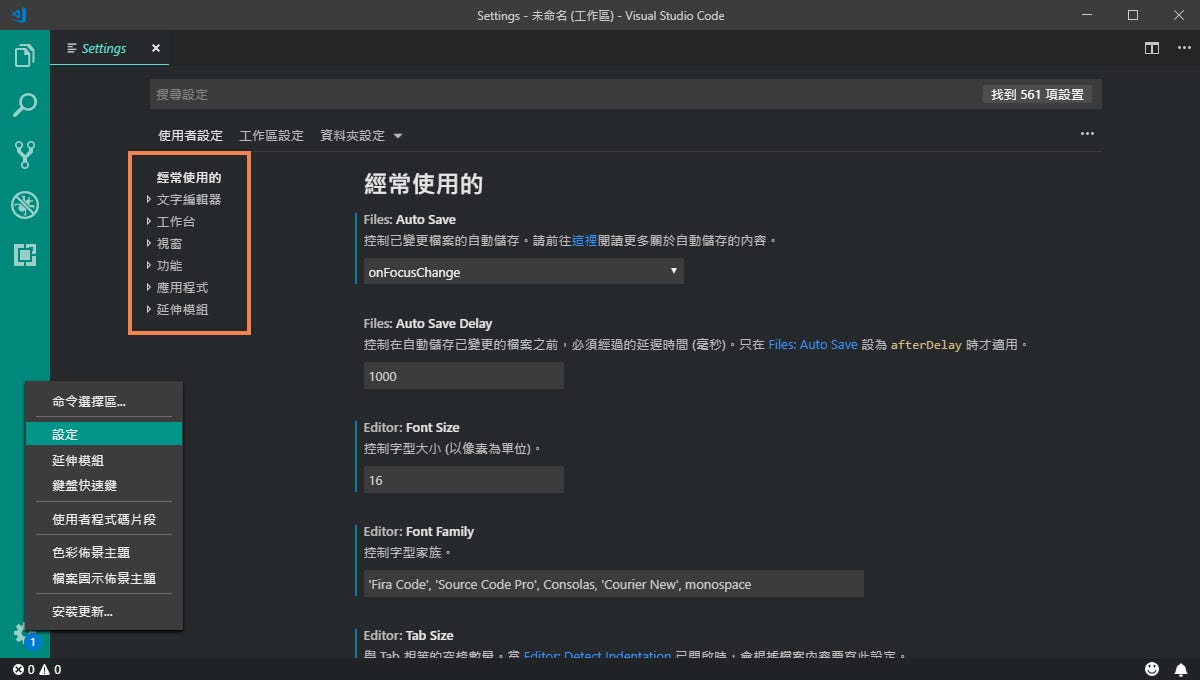
Task: Choose 安裝更新... in the menu
Action: pos(104,611)
